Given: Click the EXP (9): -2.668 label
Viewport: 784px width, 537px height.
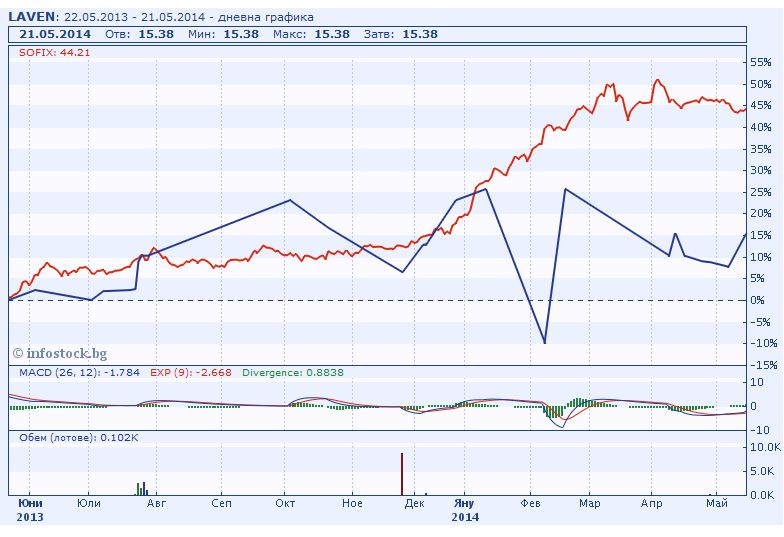Looking at the screenshot, I should click(191, 372).
